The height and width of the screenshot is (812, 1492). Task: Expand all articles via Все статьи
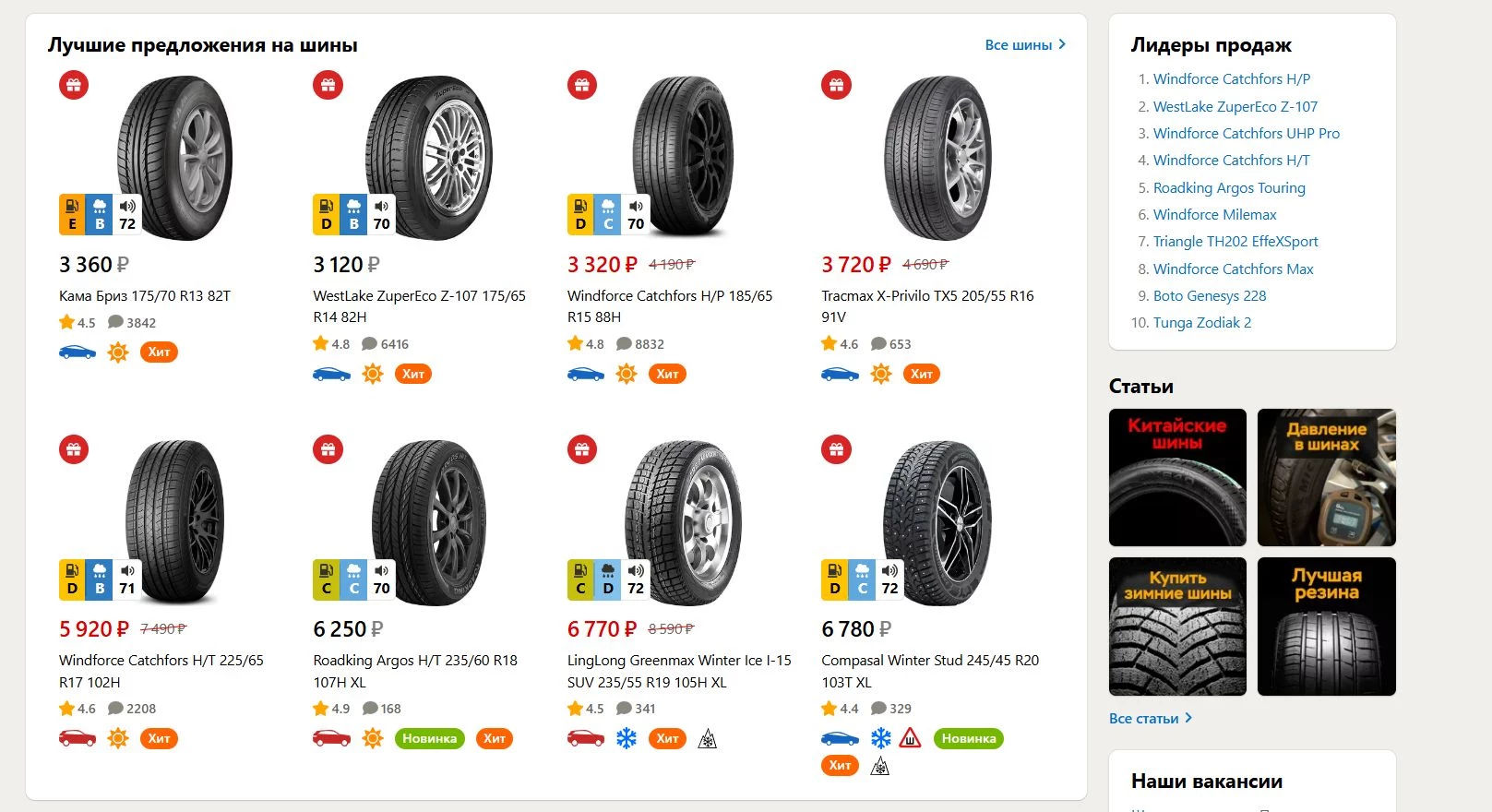[x=1150, y=718]
